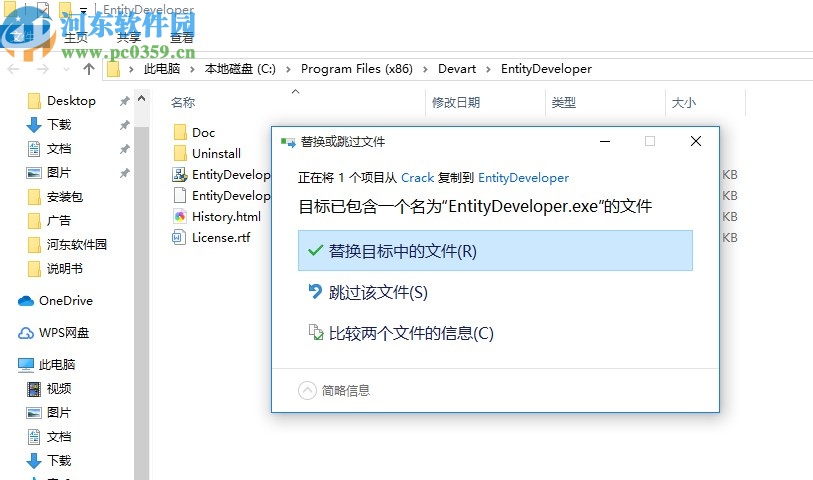Click navigation pane scrollbar track
This screenshot has width=813, height=480.
(142, 301)
